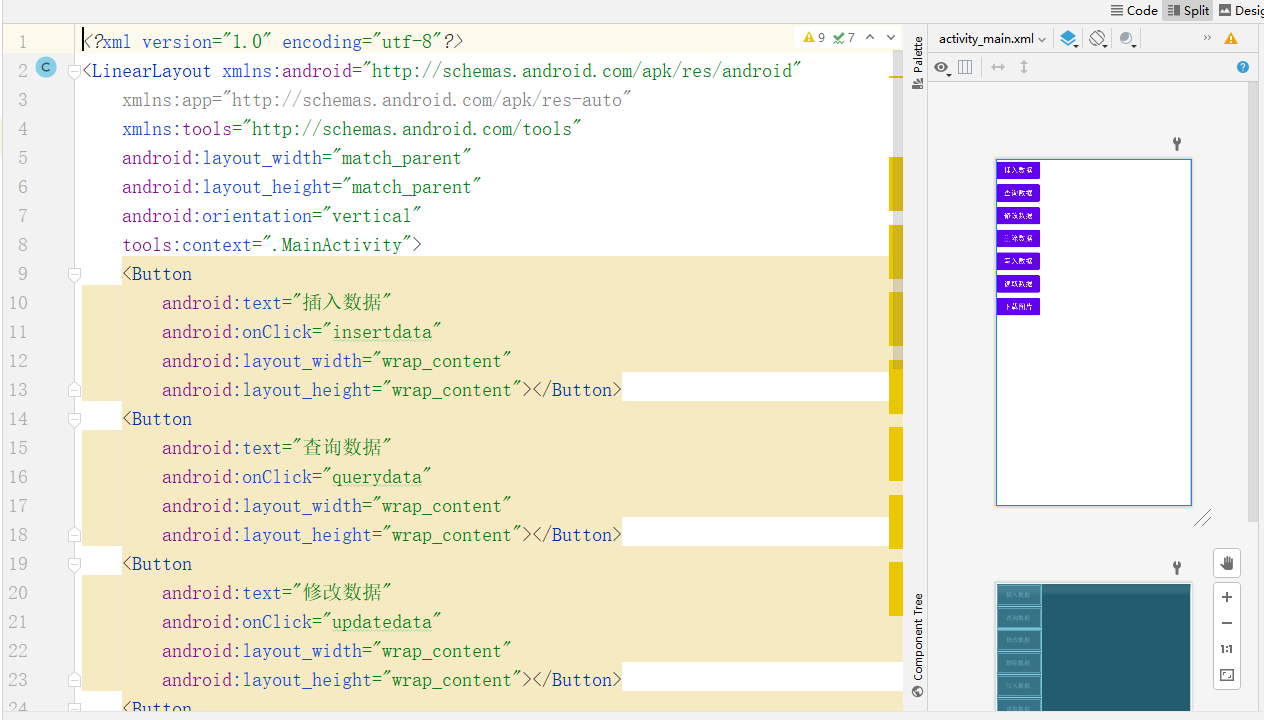Open the Palette tool window tab

918,63
